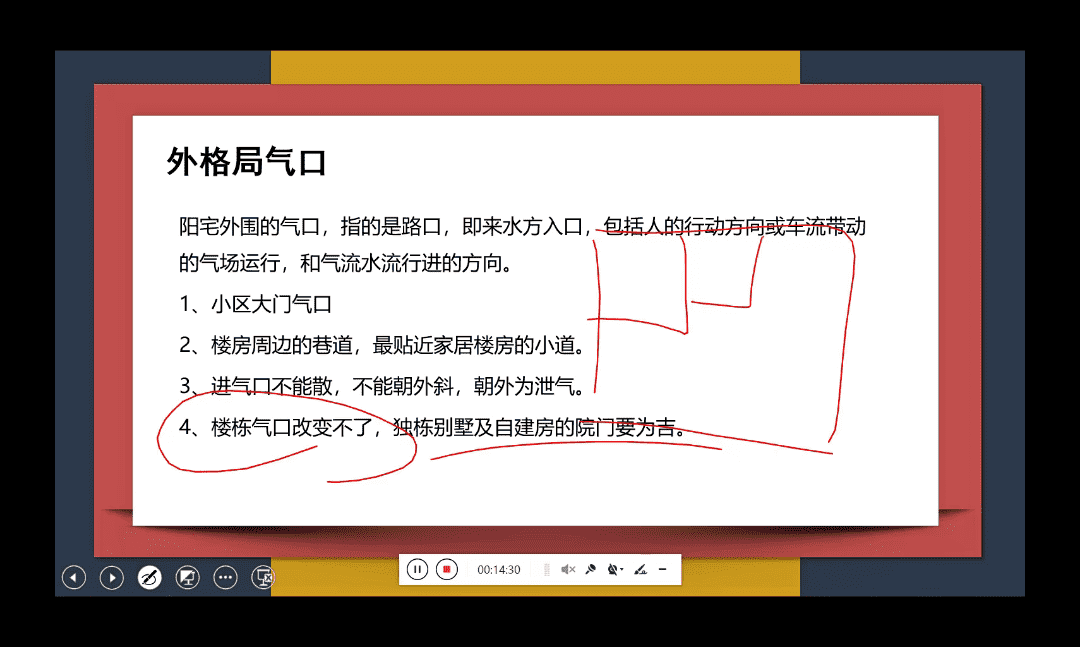
Task: Click the line starting with 2、楼房周边的巷道
Action: (x=380, y=346)
